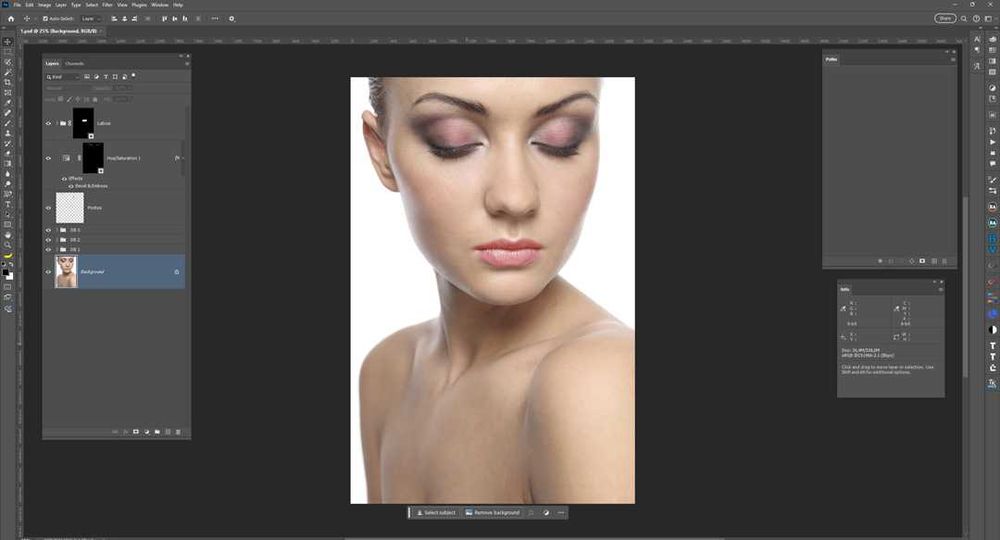Click the lock icon on Background layer
The width and height of the screenshot is (1000, 540).
pos(177,272)
